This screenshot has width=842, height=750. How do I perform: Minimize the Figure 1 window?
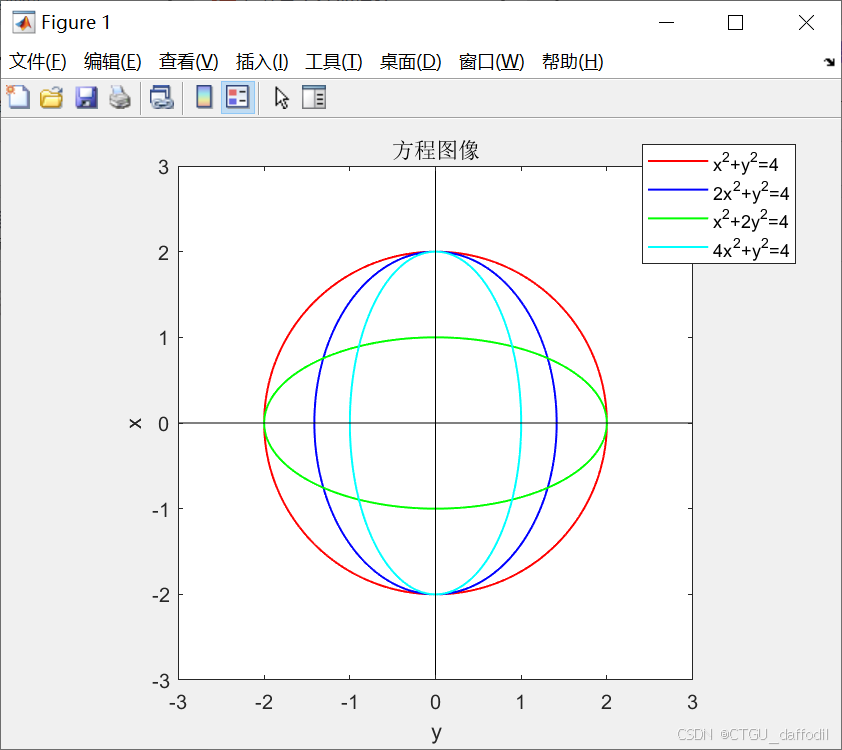tap(666, 23)
